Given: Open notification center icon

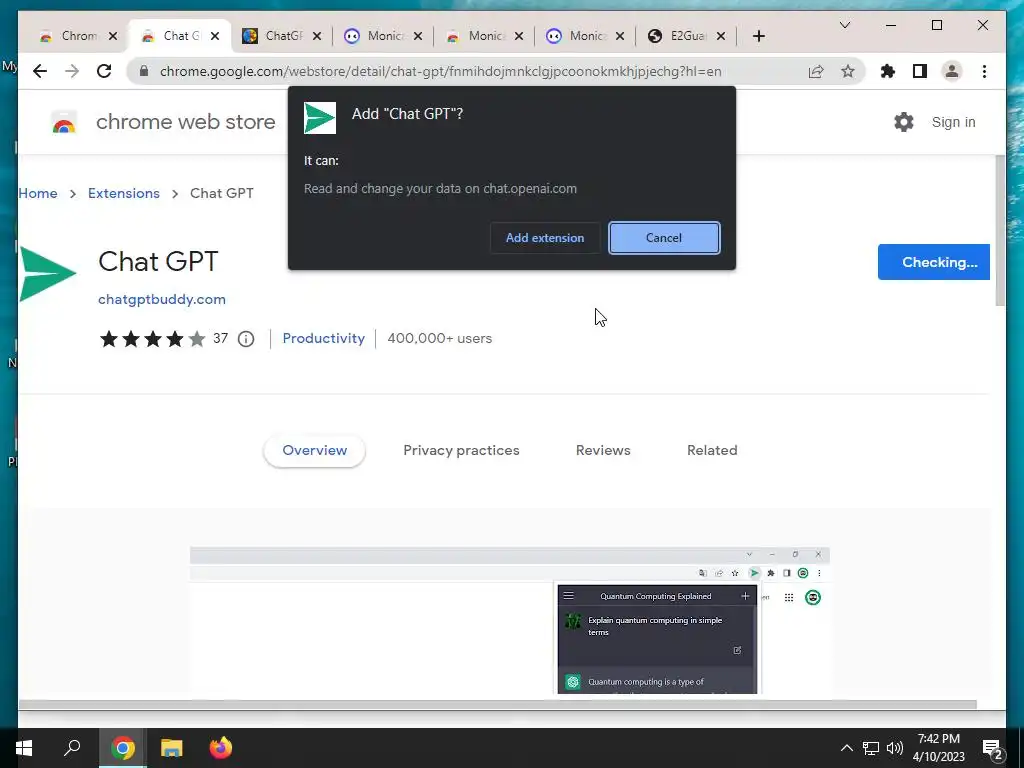Looking at the screenshot, I should tap(993, 748).
